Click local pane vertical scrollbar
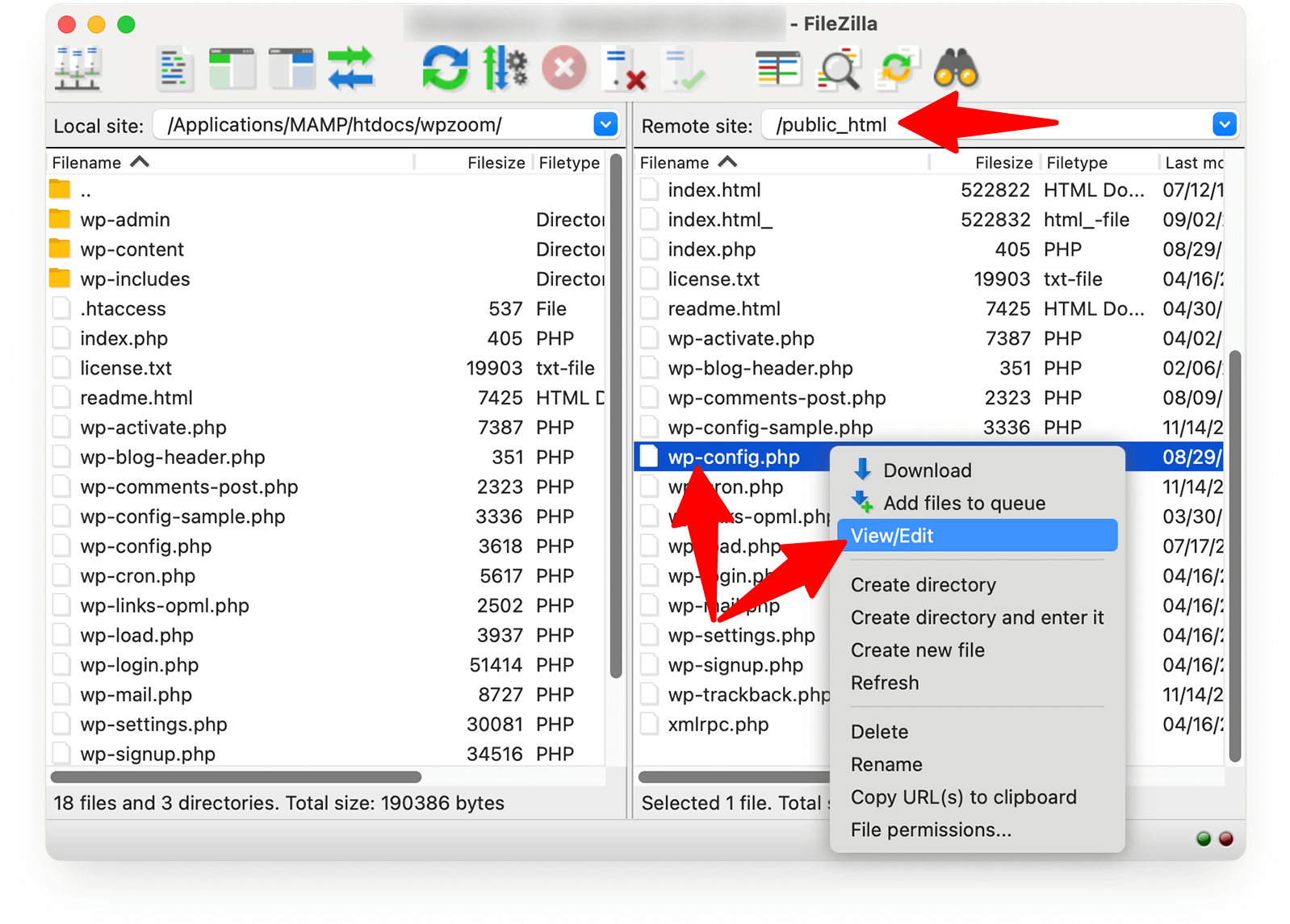The image size is (1290, 924). tap(616, 416)
